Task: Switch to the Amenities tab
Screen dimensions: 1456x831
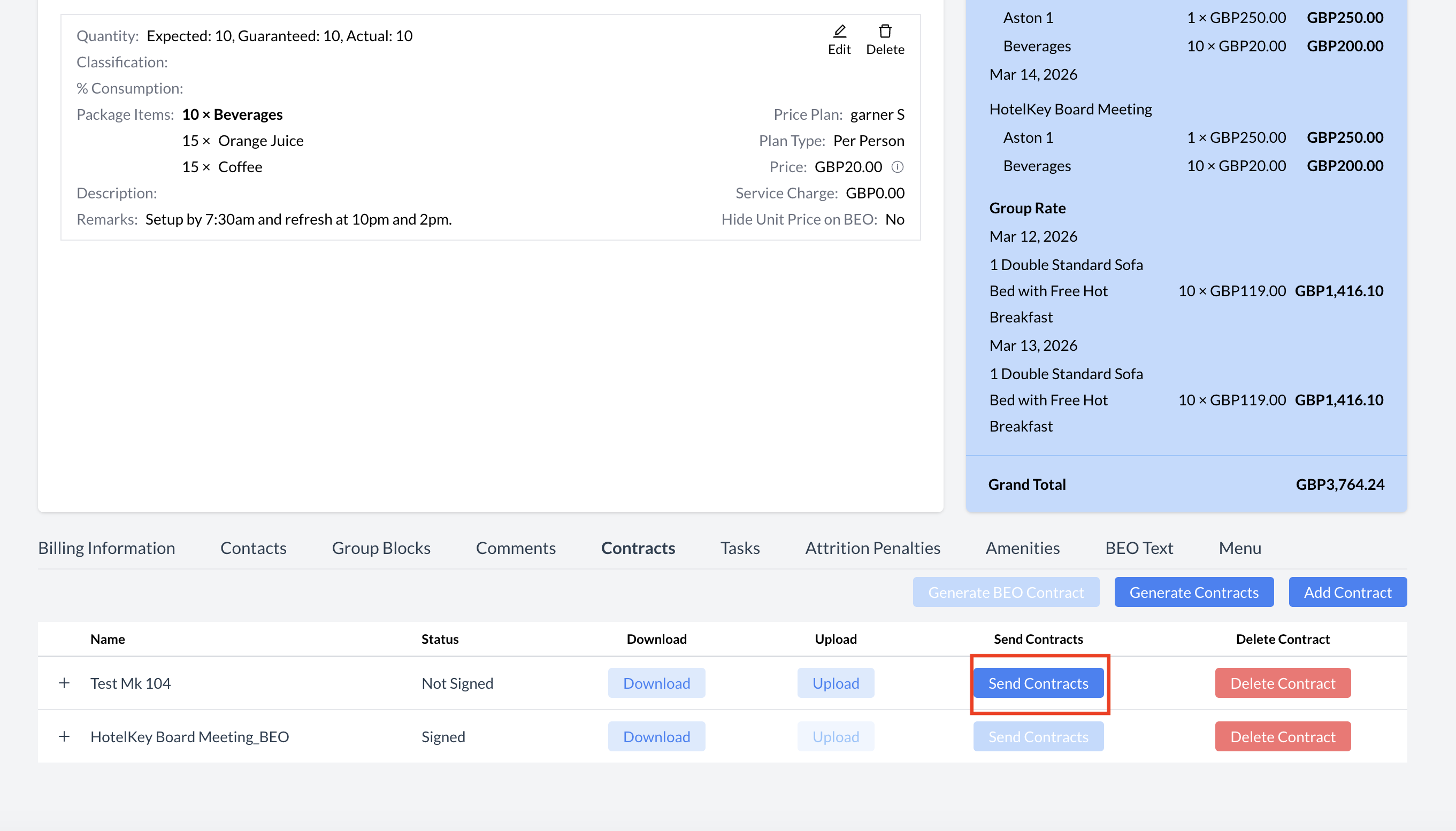Action: (1022, 548)
